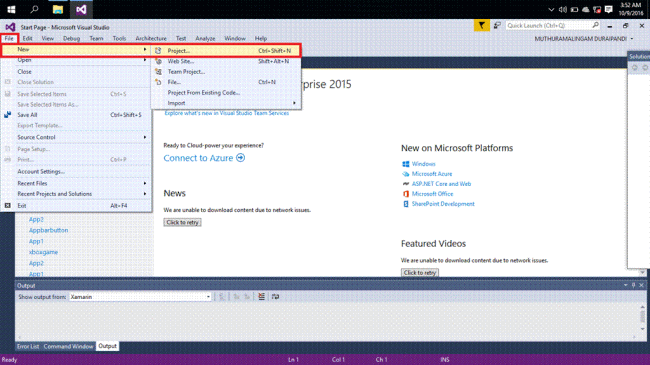This screenshot has height=365, width=650.
Task: Toggle word wrap in Output toolbar
Action: 275,297
